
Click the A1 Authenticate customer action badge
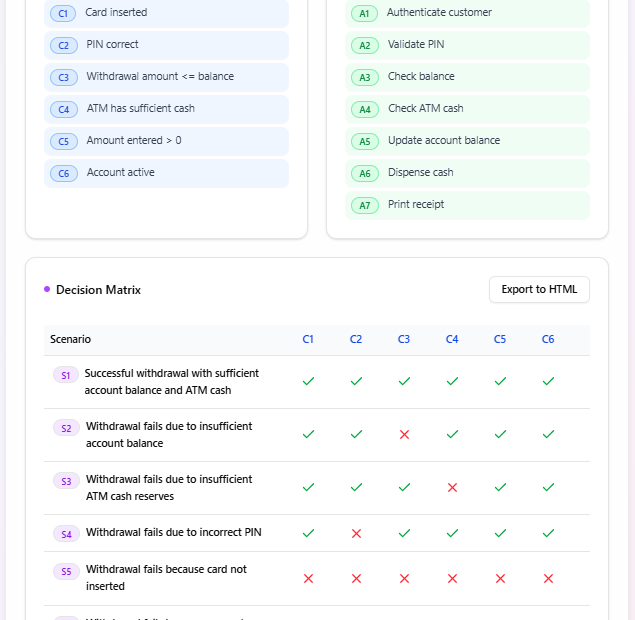[365, 13]
